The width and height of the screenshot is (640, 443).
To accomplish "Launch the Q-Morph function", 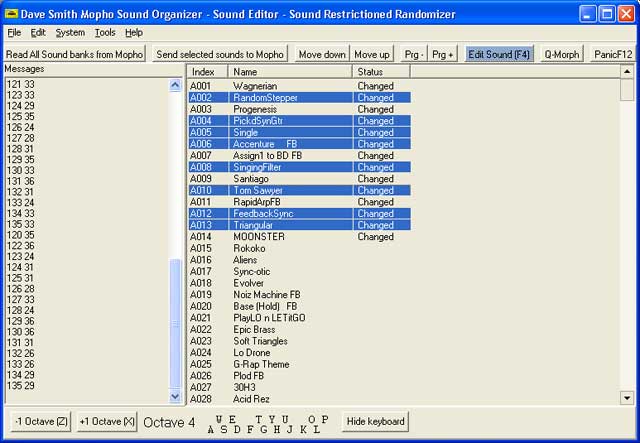I will tap(562, 54).
